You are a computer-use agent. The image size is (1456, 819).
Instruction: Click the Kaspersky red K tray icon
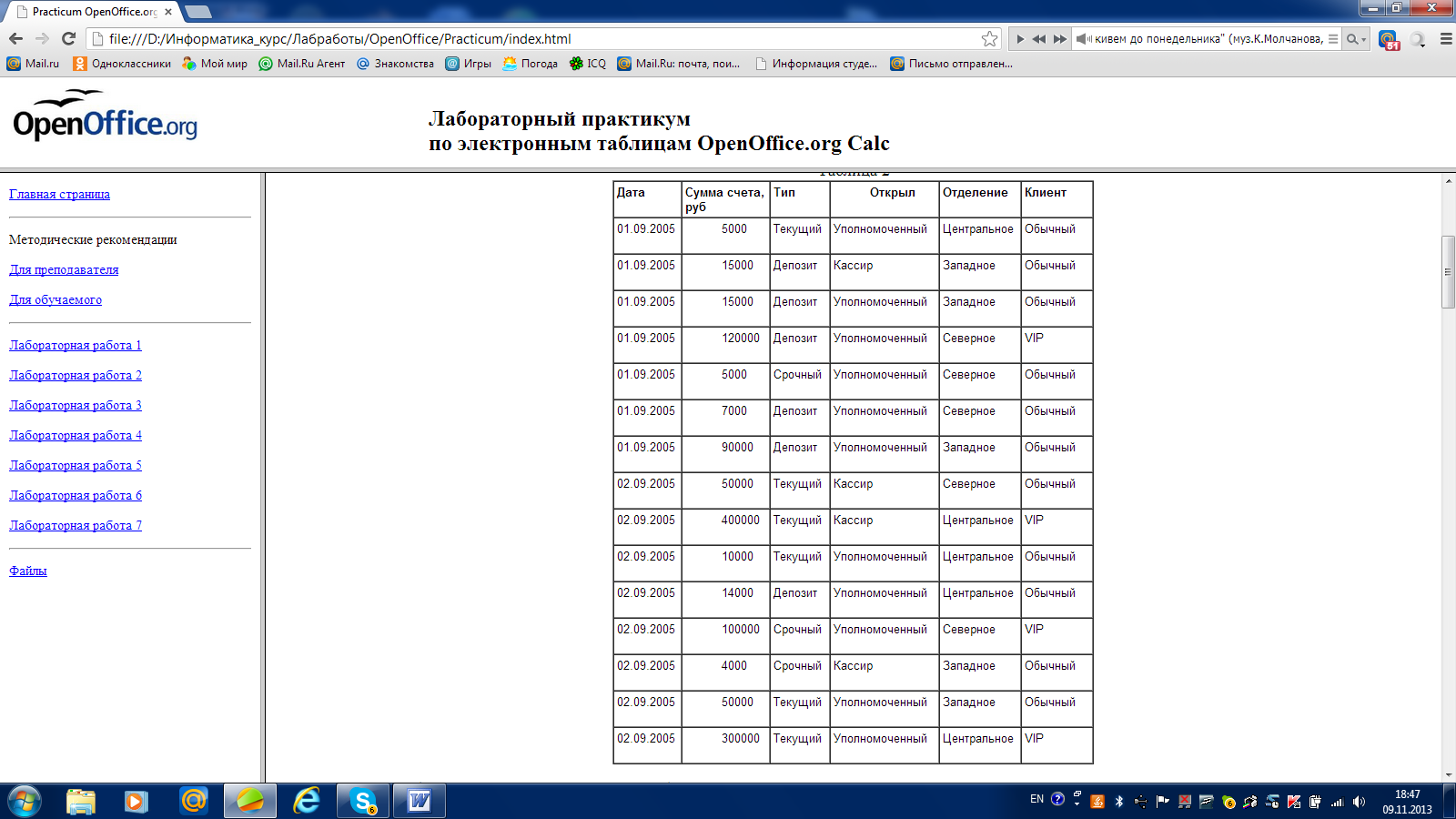click(x=1294, y=802)
